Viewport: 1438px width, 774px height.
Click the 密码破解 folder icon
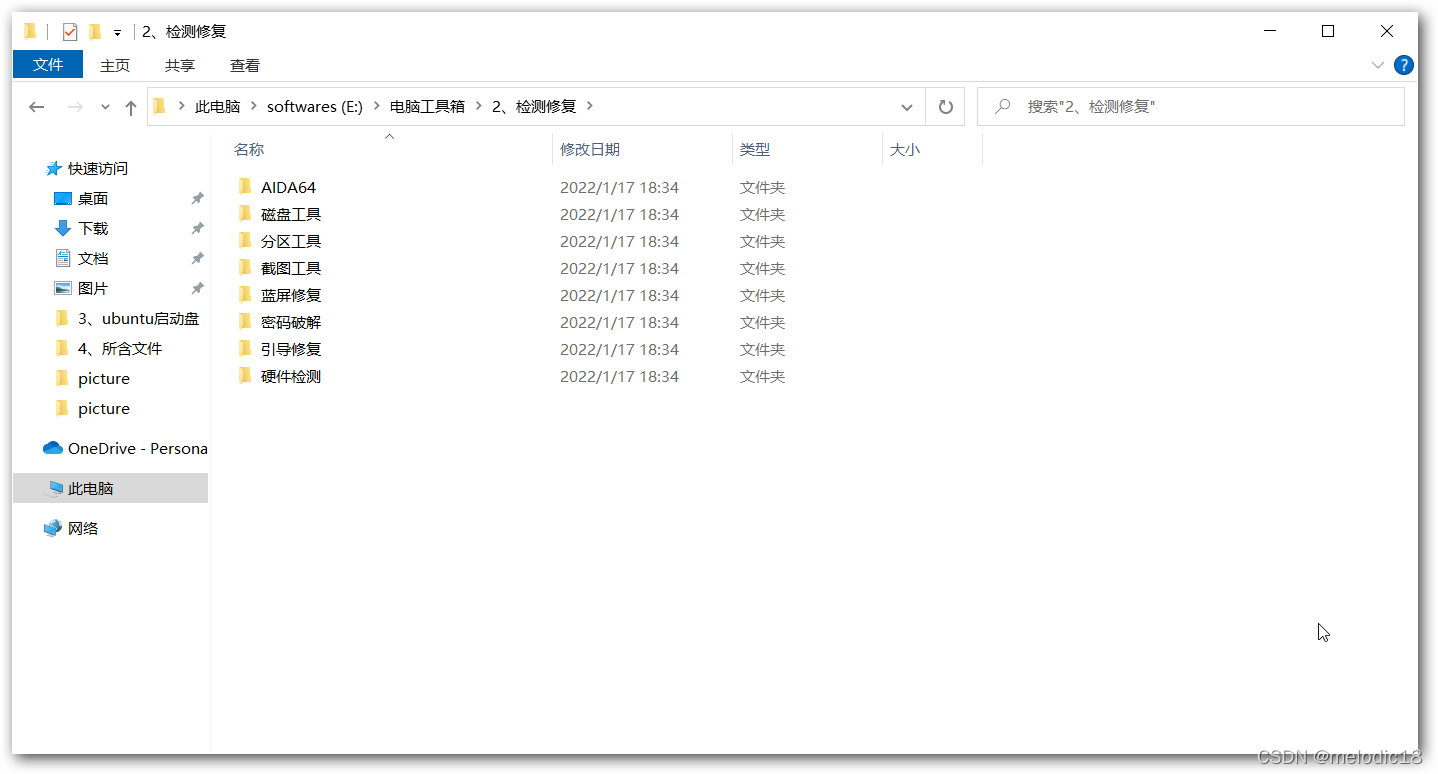coord(245,322)
